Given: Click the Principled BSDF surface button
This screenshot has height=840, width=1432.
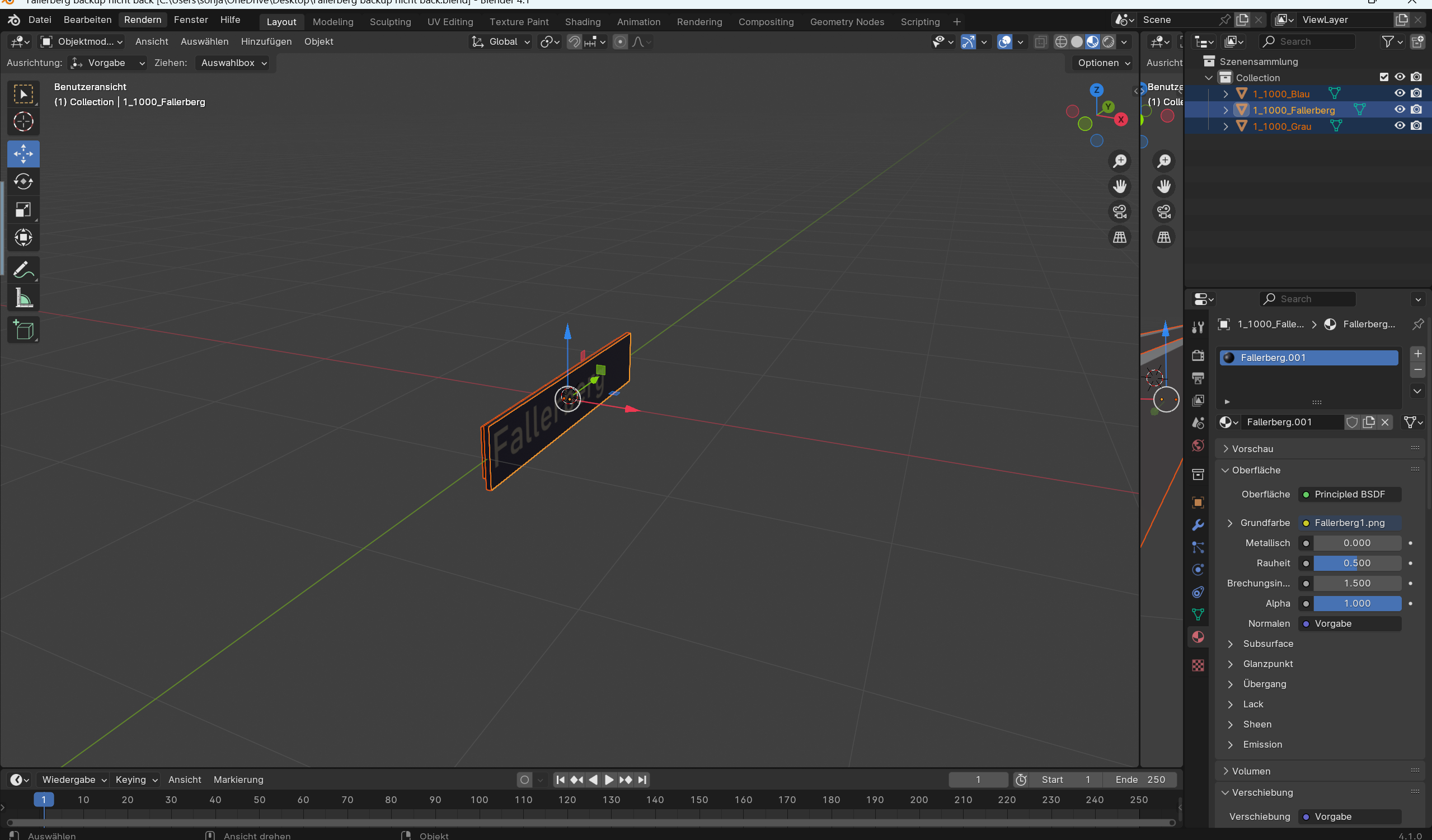Looking at the screenshot, I should coord(1350,494).
